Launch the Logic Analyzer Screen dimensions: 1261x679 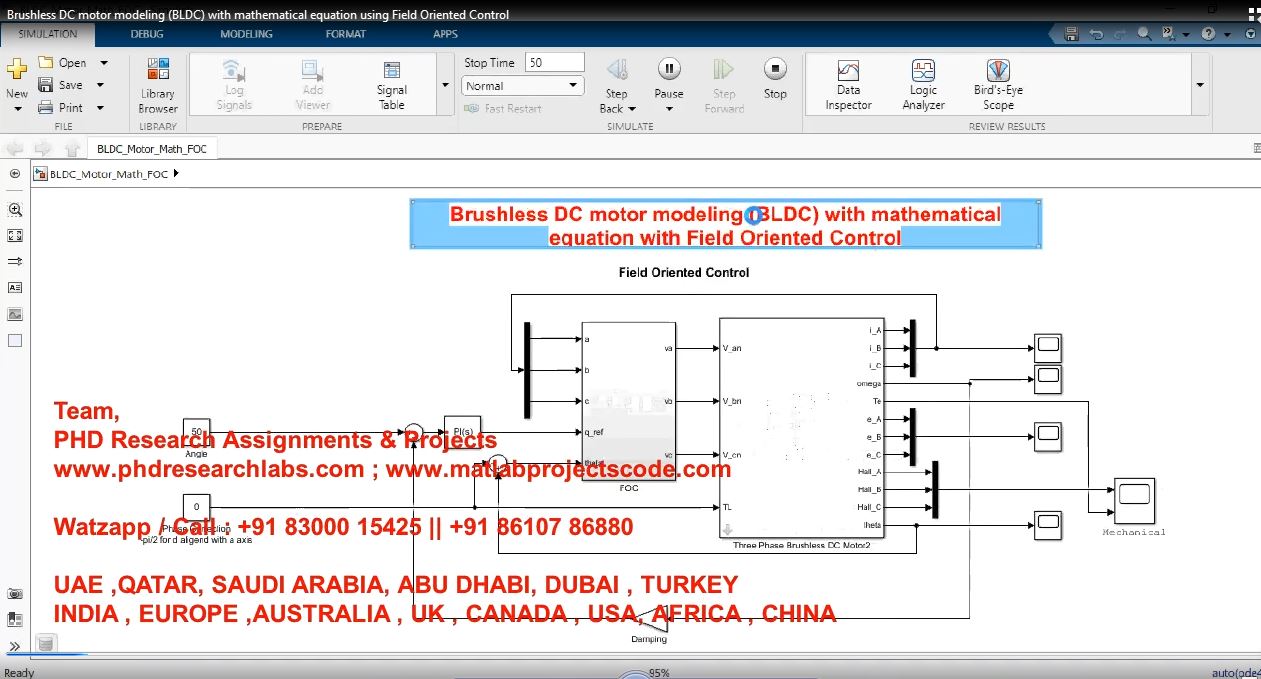(x=923, y=85)
